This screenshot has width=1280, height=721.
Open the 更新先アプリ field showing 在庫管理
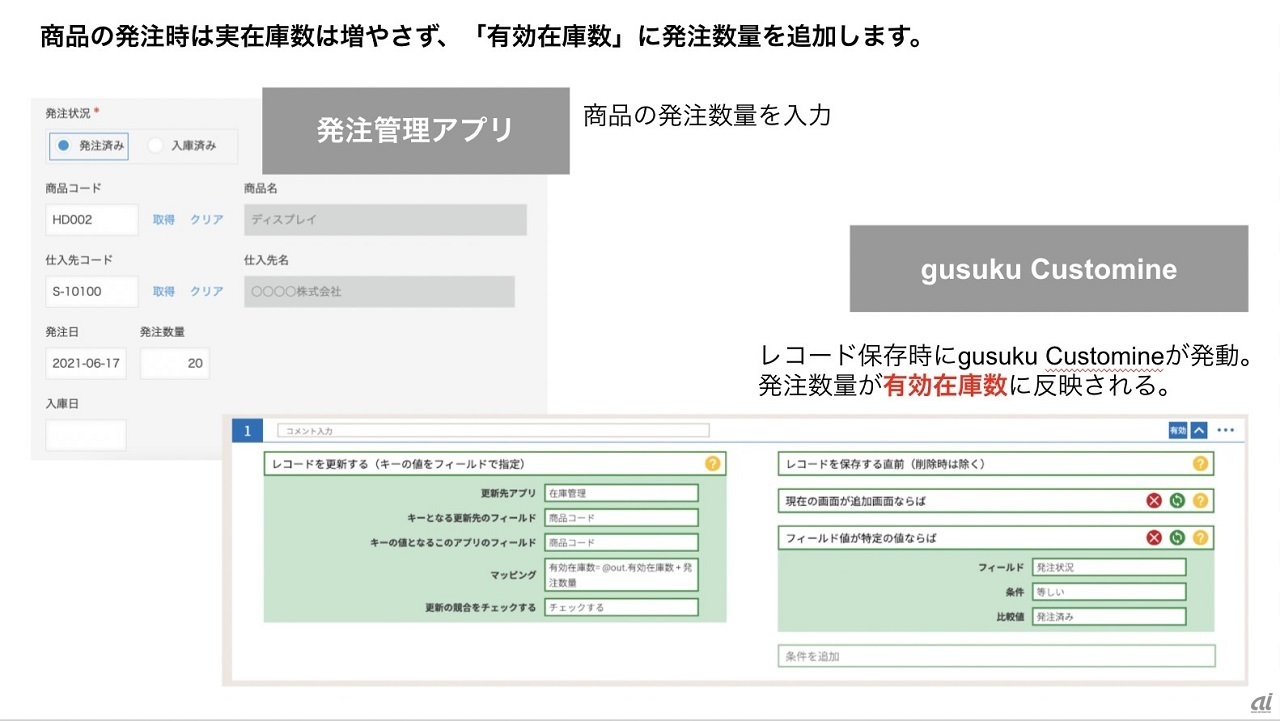tap(621, 493)
